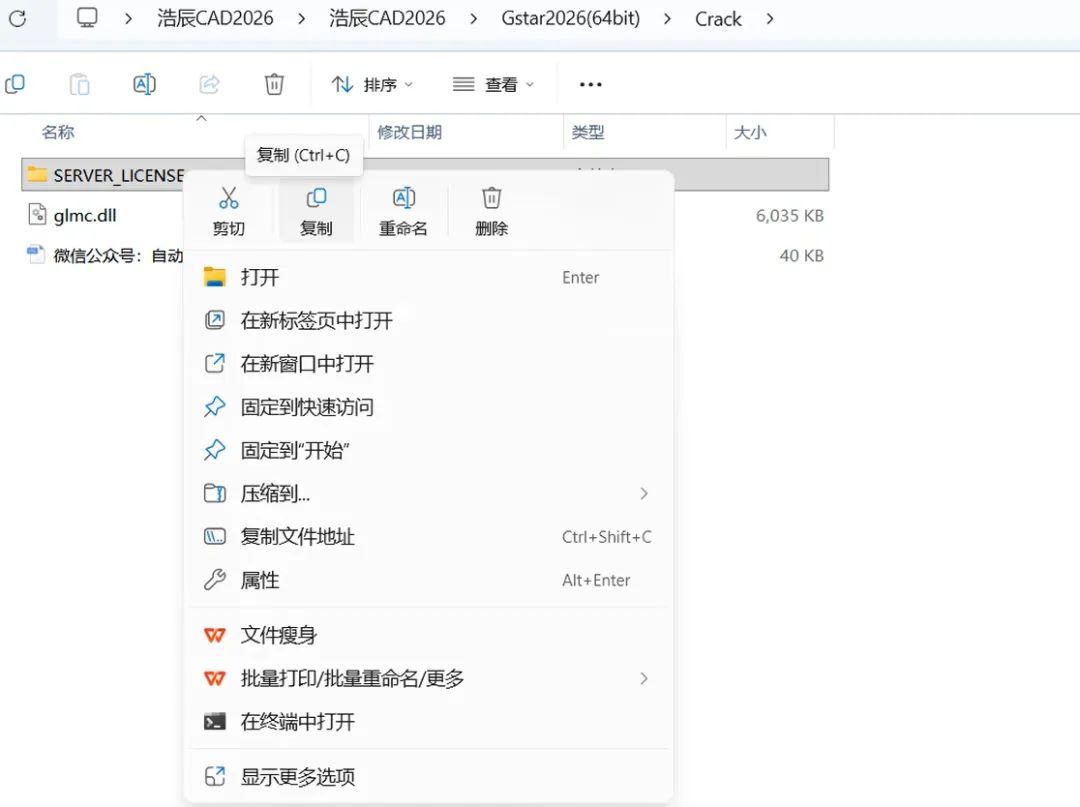Choose 打开 in the context menu

tap(428, 277)
